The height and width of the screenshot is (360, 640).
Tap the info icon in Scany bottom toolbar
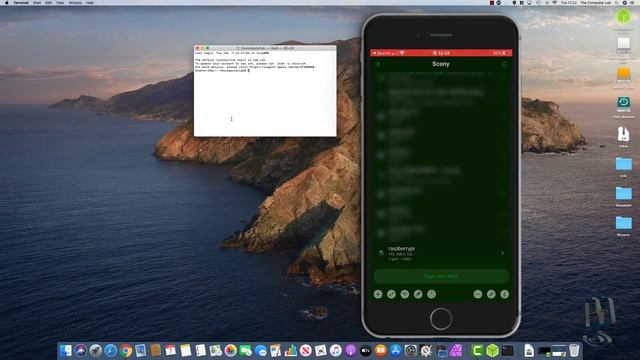(x=504, y=294)
